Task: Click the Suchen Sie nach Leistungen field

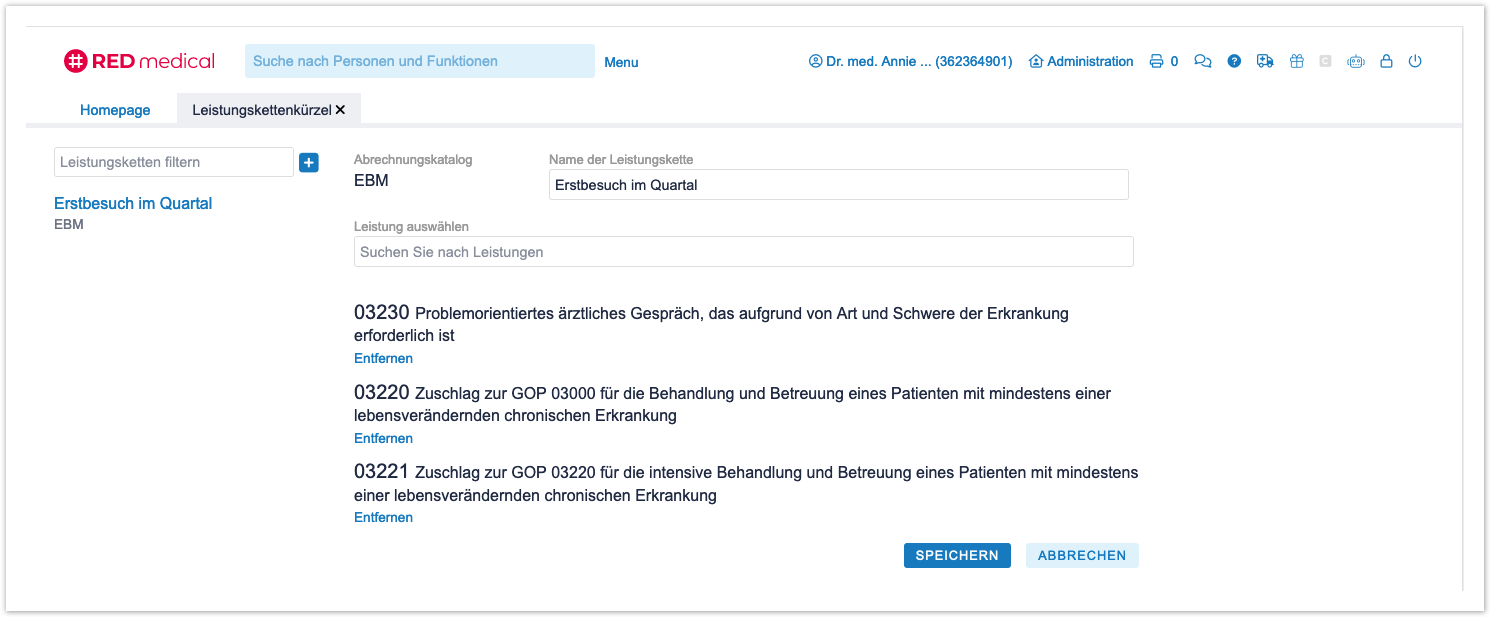Action: (x=743, y=252)
